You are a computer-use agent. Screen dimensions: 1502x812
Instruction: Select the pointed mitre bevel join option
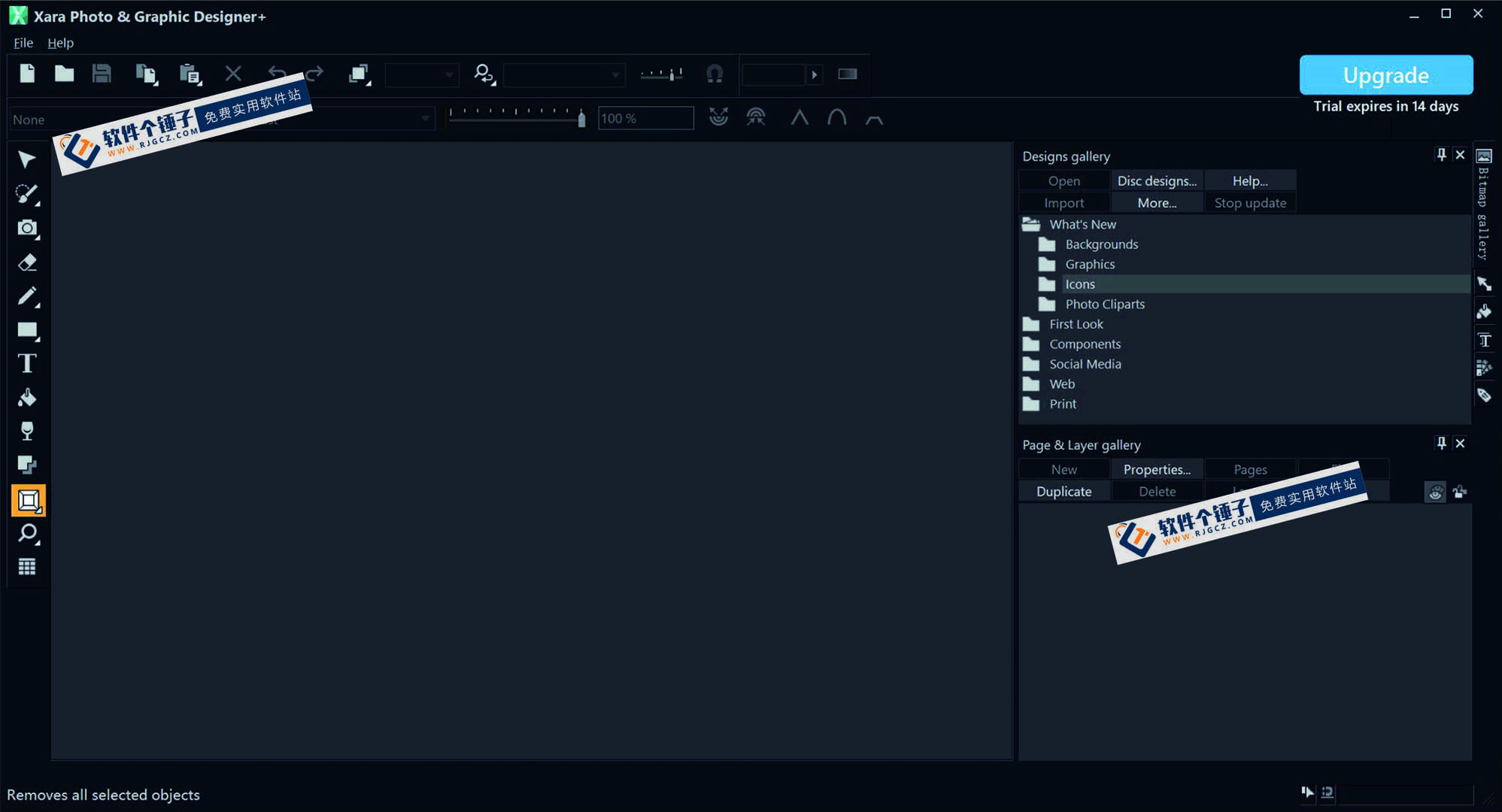pyautogui.click(x=800, y=118)
